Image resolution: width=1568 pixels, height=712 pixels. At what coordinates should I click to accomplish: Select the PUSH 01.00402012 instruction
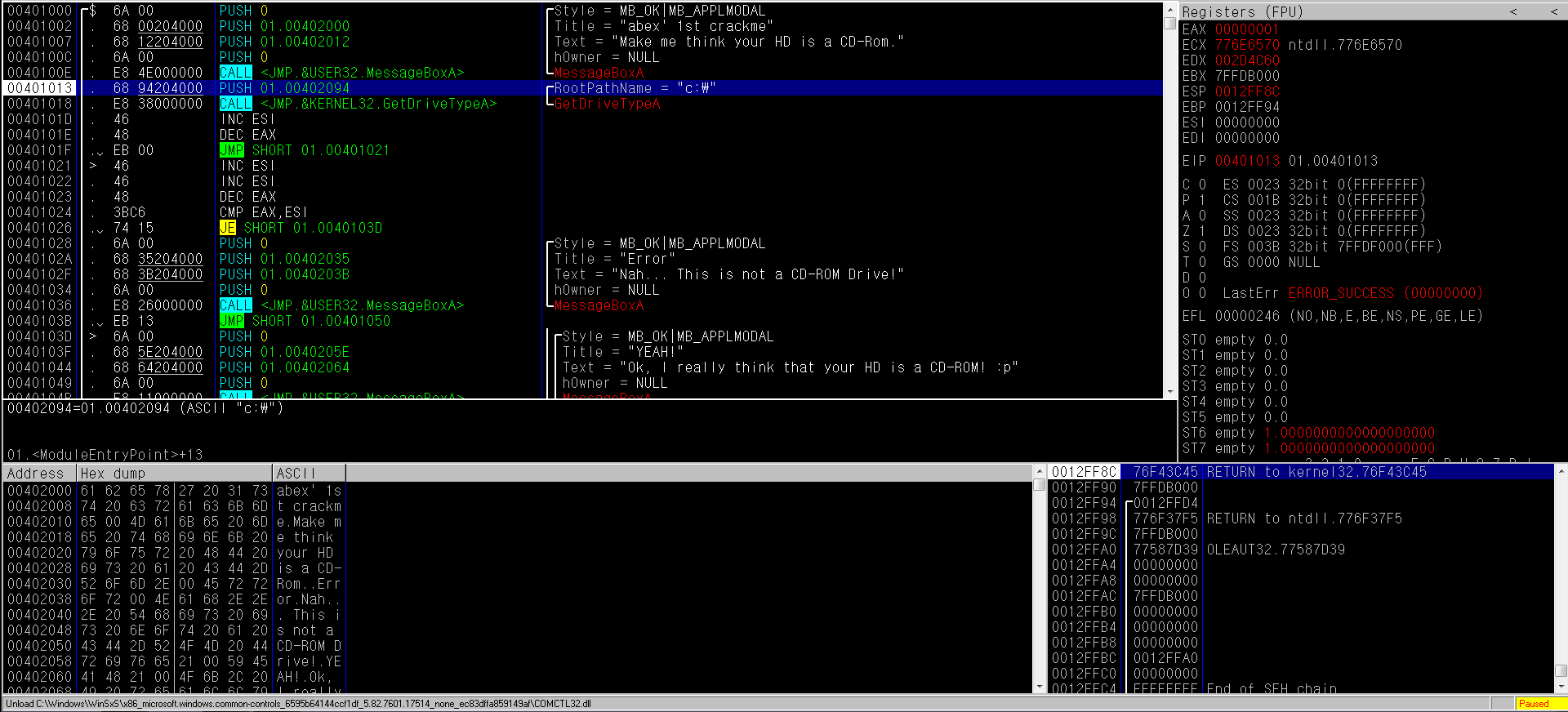(284, 42)
